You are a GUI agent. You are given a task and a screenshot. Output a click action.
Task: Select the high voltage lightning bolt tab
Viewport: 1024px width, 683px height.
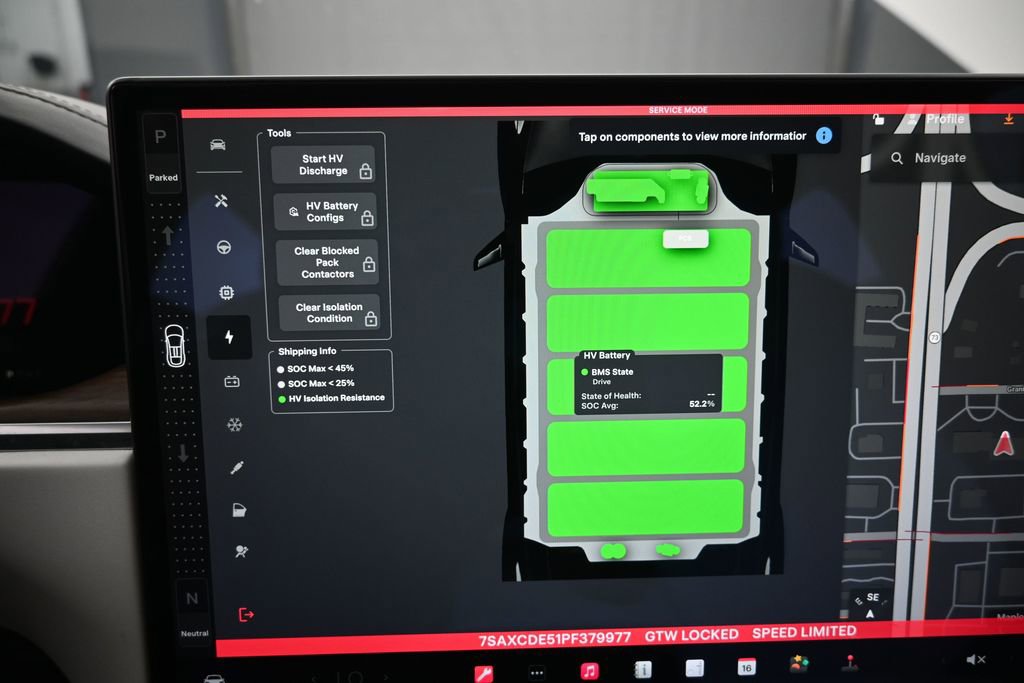point(229,337)
